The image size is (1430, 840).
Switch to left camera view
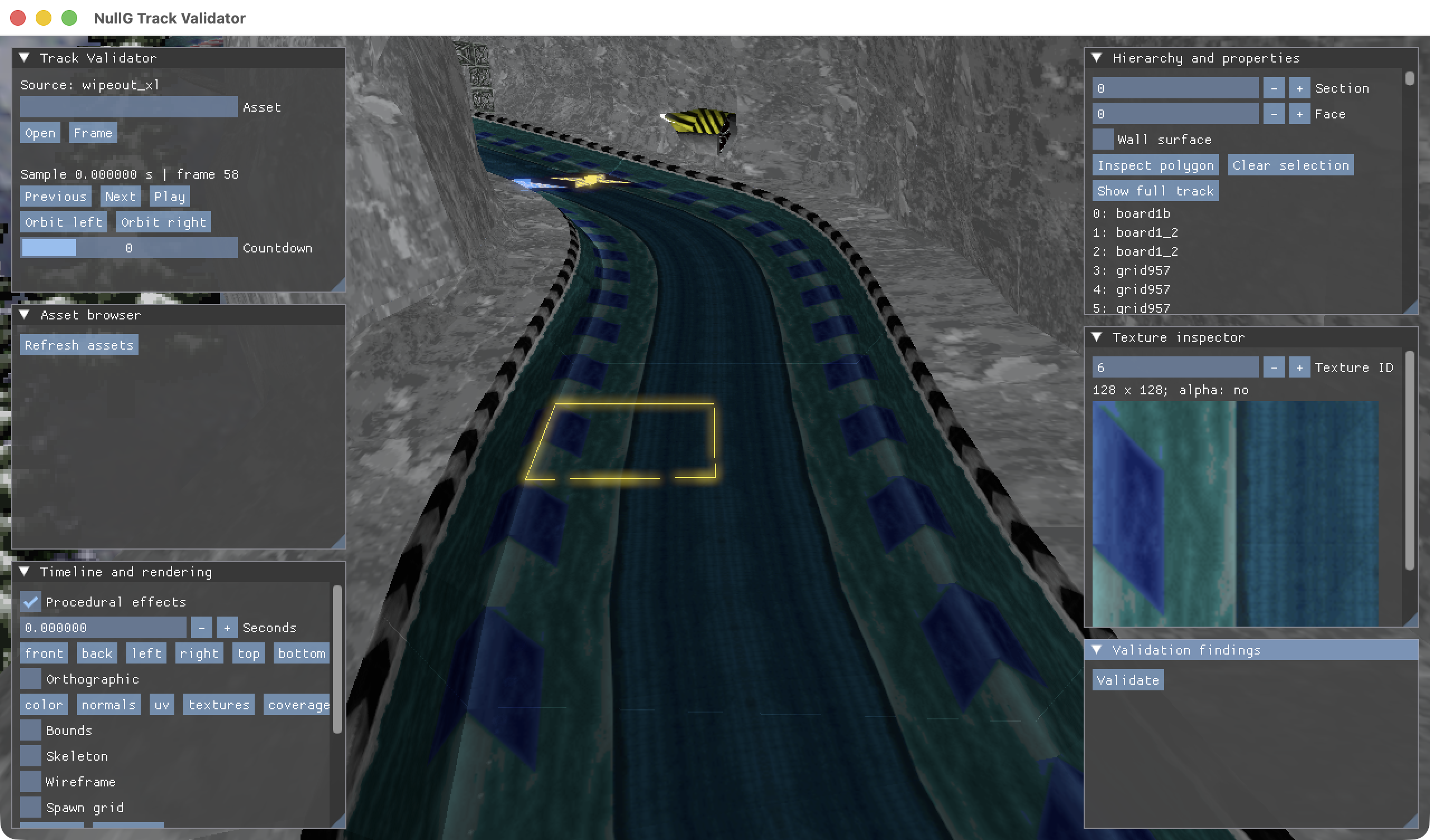(146, 653)
